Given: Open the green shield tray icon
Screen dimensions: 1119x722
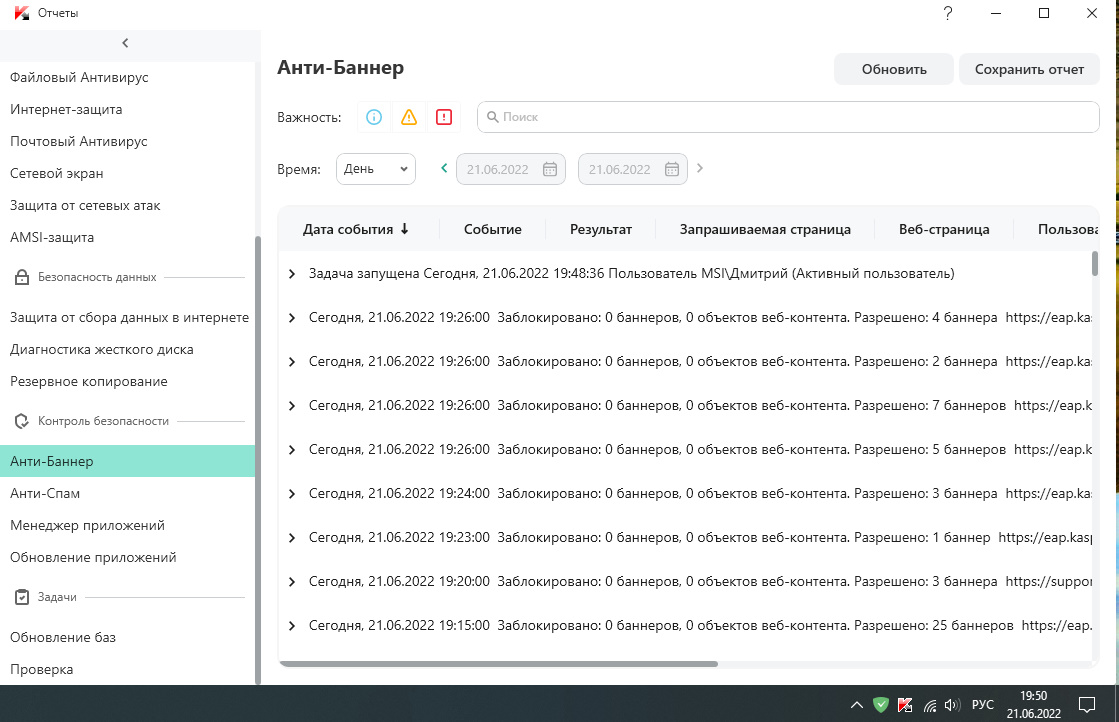Looking at the screenshot, I should click(881, 705).
